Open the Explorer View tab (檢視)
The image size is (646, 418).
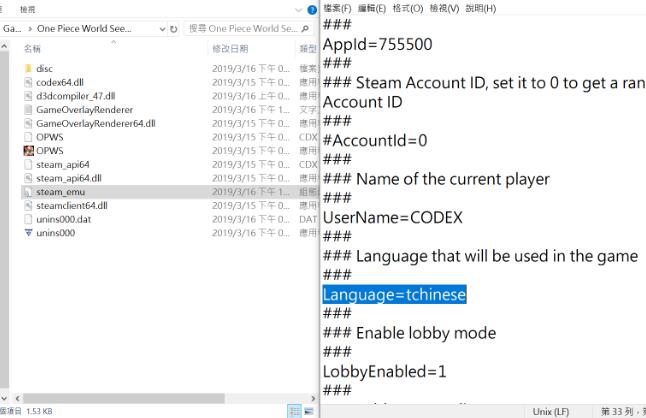28,9
